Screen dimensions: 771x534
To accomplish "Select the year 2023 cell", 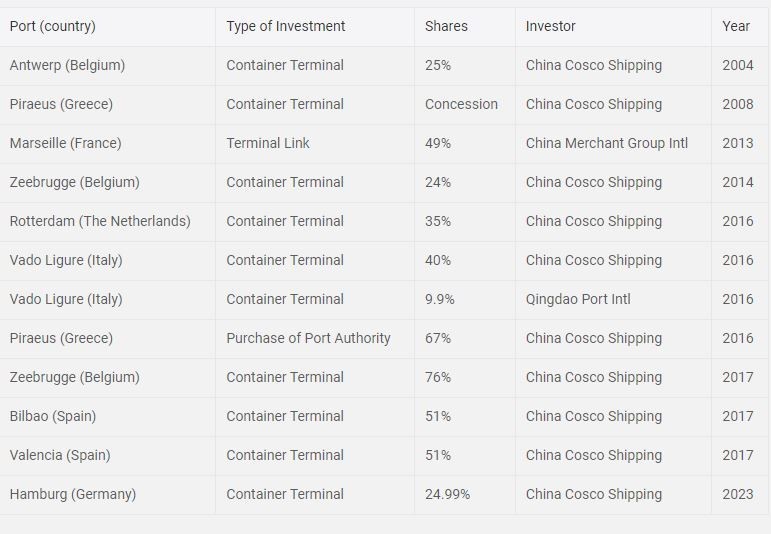I will pyautogui.click(x=738, y=494).
